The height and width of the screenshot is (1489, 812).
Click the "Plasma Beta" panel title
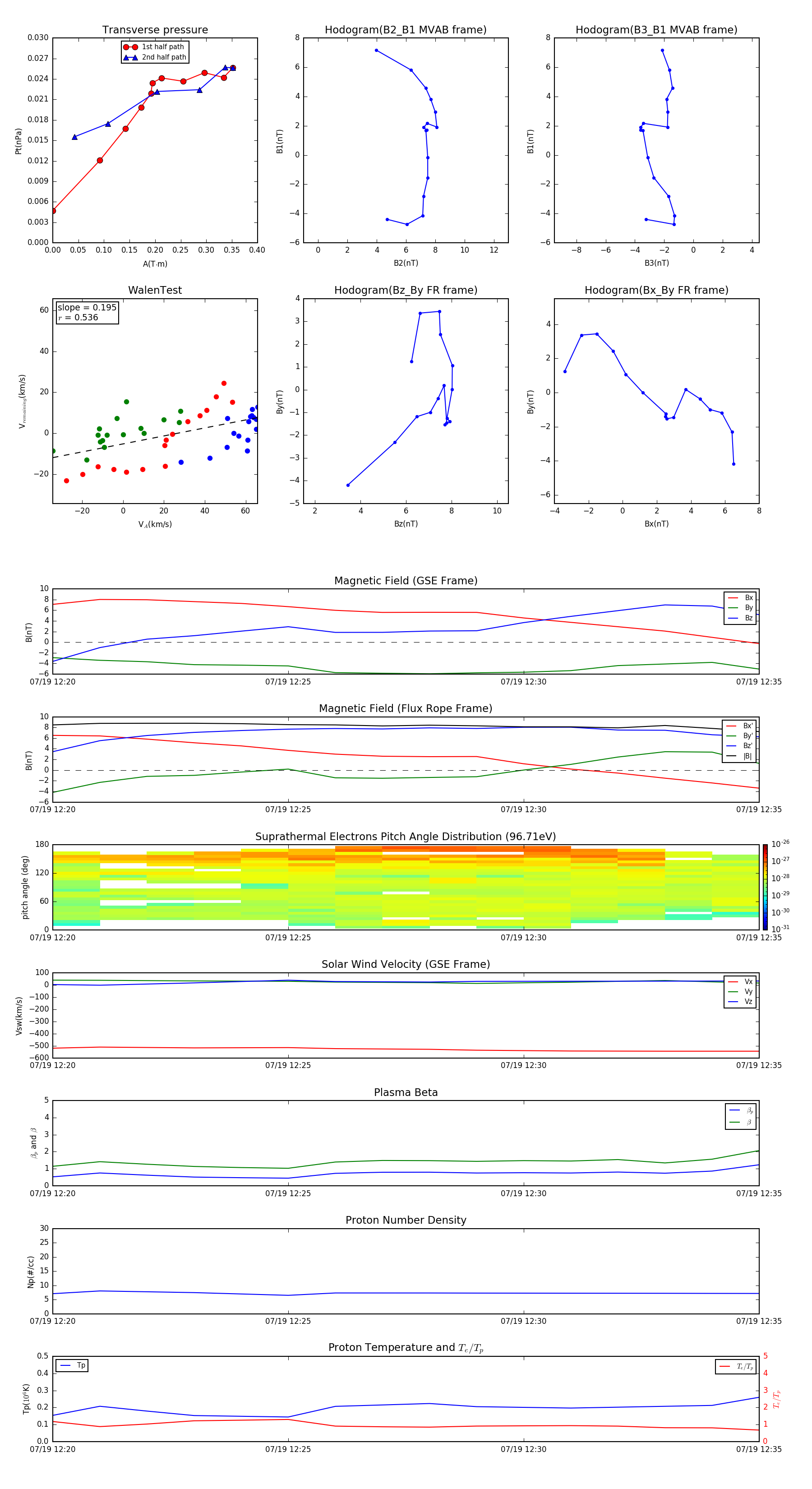pos(406,1092)
